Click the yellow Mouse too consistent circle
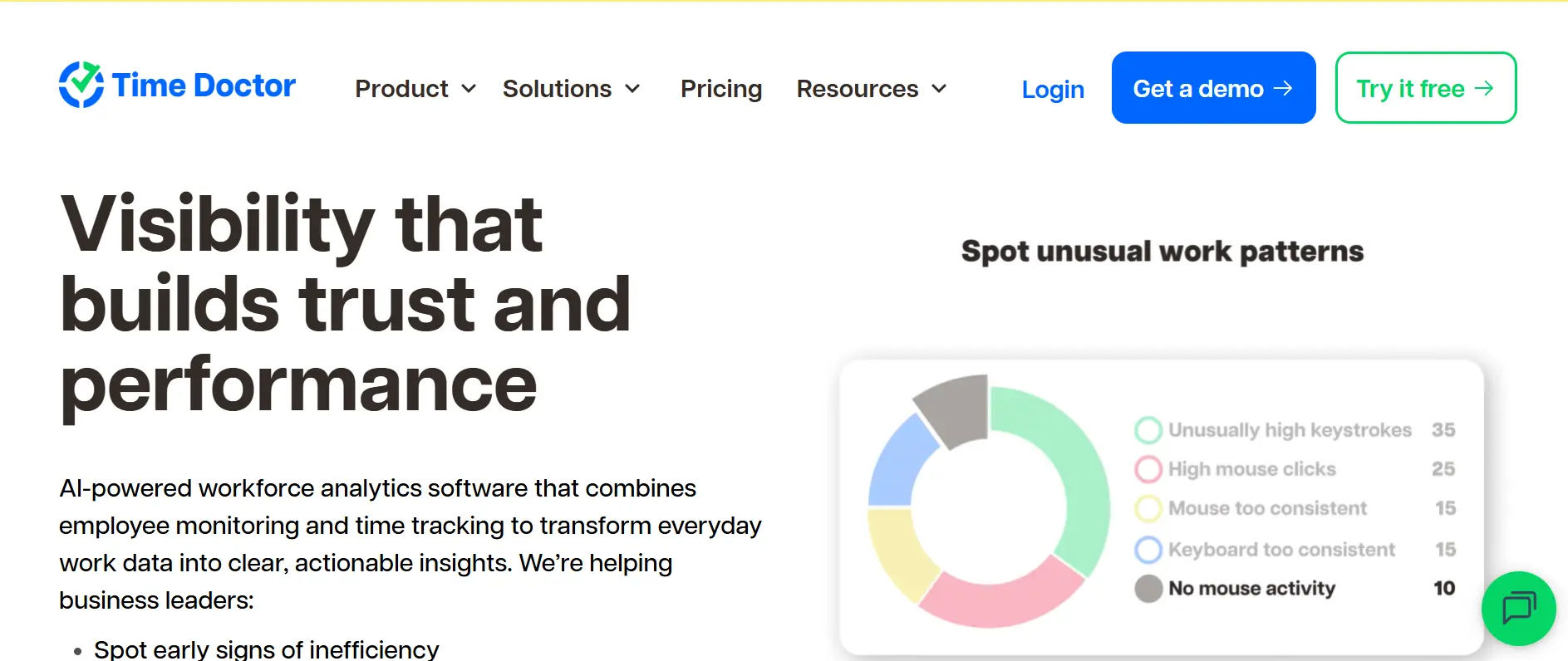Image resolution: width=1568 pixels, height=661 pixels. coord(1148,508)
